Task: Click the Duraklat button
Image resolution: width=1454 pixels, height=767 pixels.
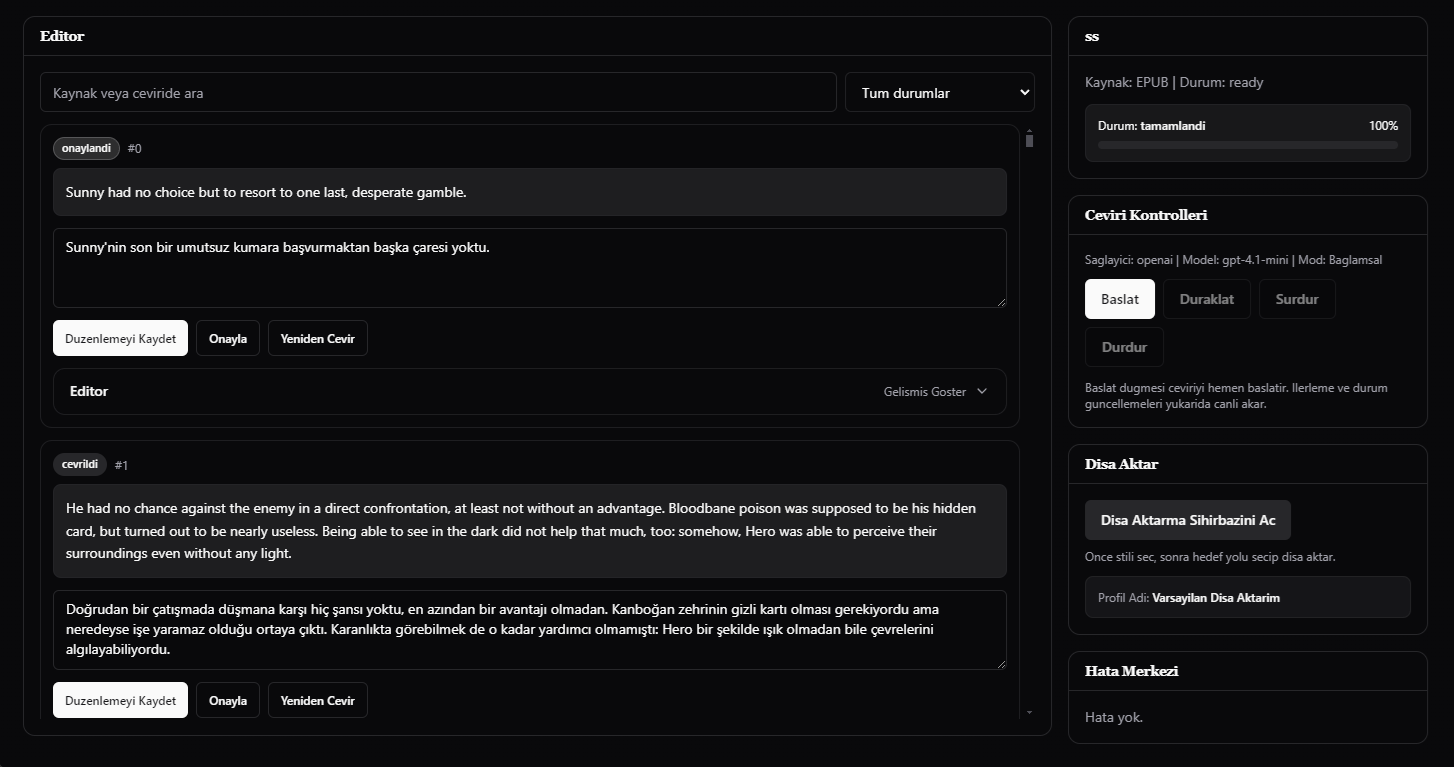Action: (x=1206, y=299)
